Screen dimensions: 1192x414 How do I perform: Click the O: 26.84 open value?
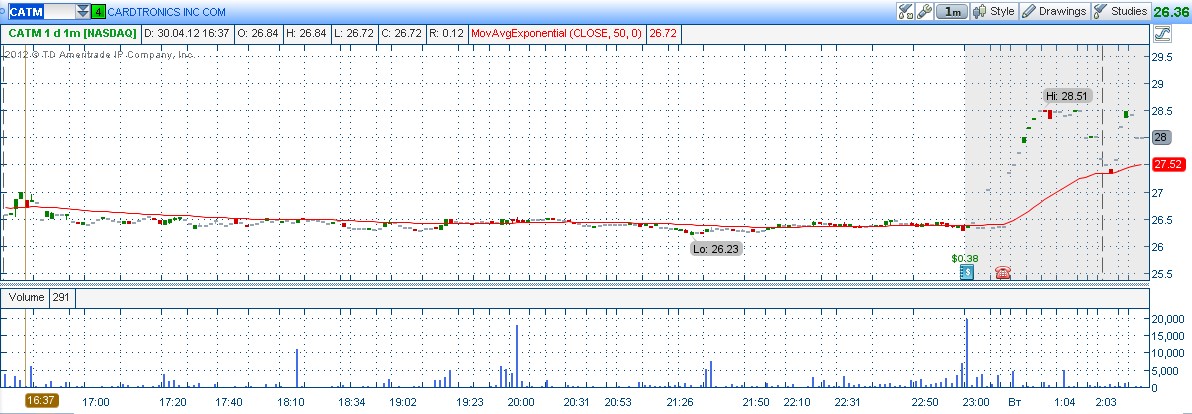pyautogui.click(x=258, y=33)
